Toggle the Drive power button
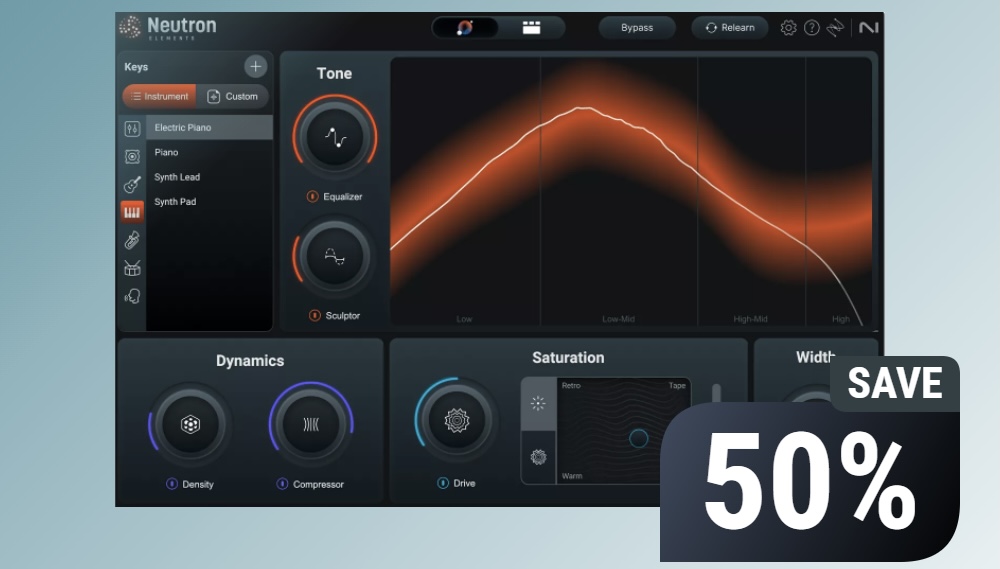1000x569 pixels. point(443,483)
